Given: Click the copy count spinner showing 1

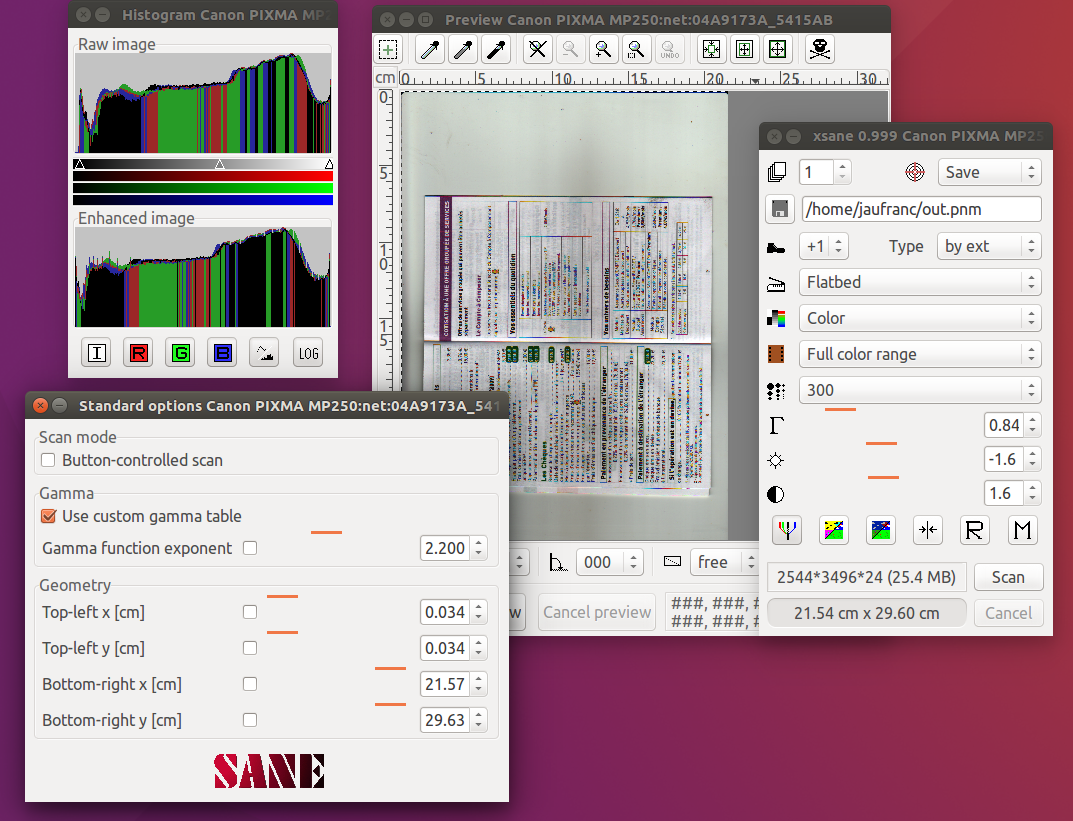Looking at the screenshot, I should click(x=825, y=172).
